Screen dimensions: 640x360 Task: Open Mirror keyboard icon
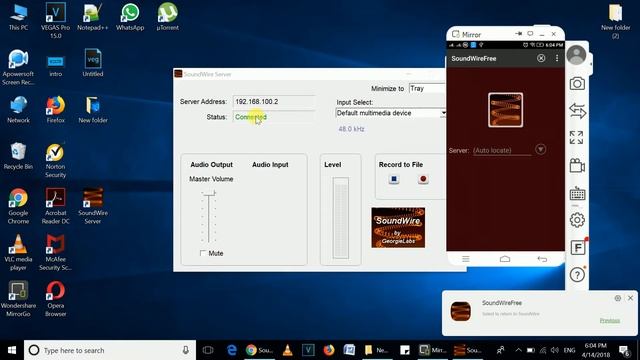click(577, 193)
